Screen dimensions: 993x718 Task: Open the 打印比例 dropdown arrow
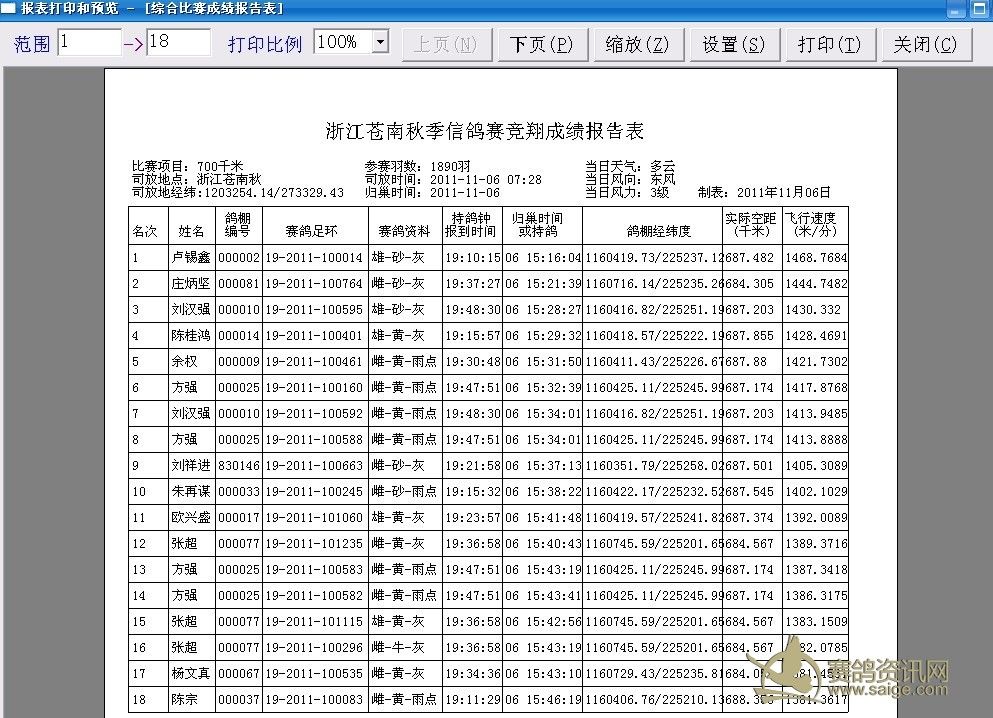[x=380, y=42]
